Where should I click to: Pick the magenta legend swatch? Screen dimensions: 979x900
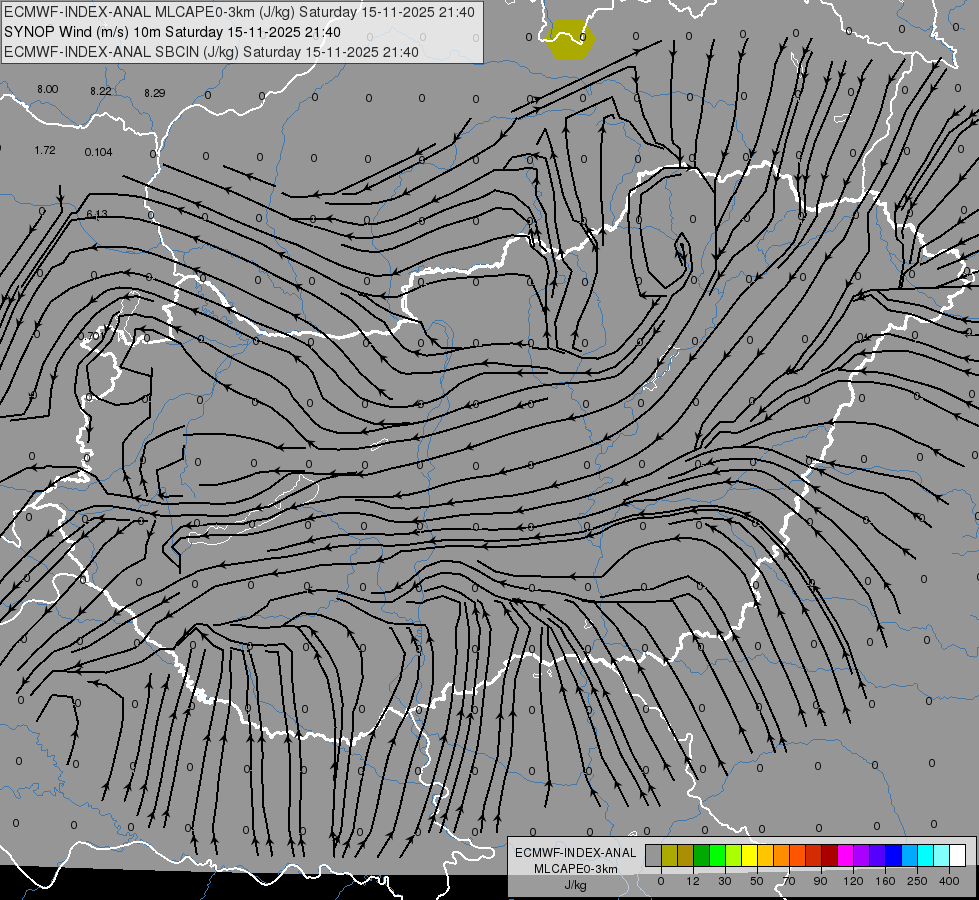[x=845, y=855]
